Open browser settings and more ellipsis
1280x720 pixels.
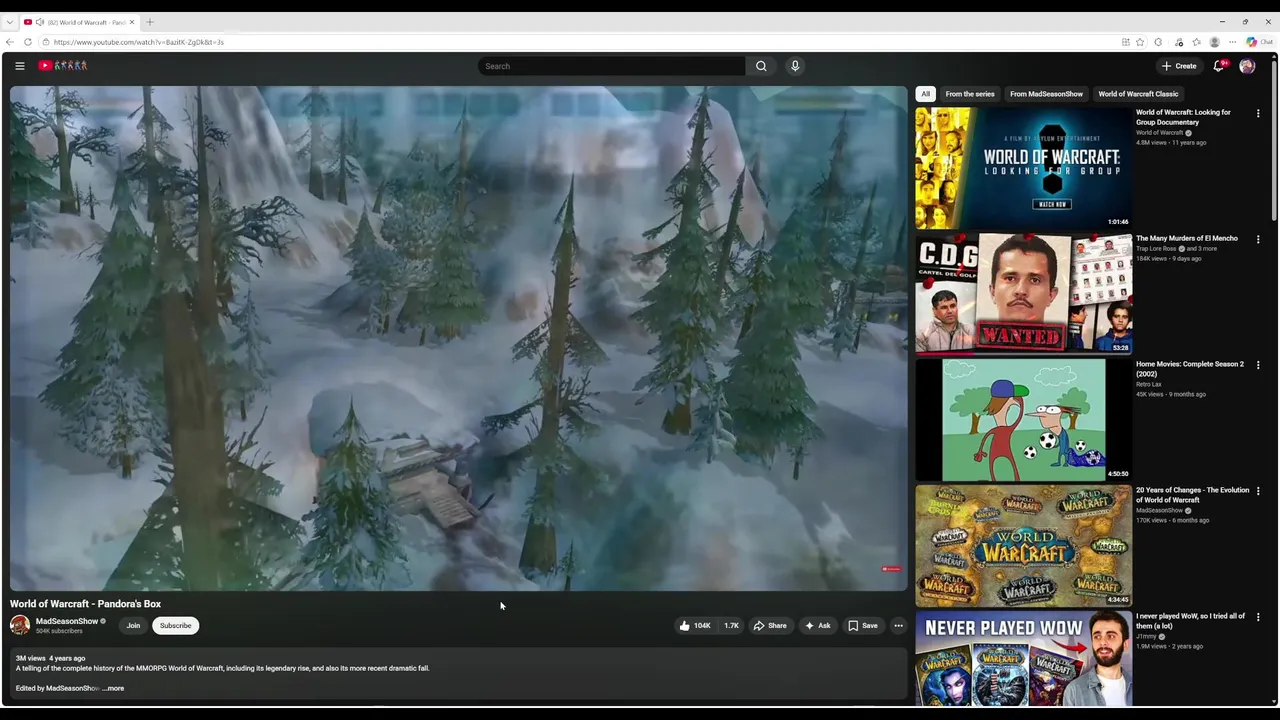point(1233,42)
